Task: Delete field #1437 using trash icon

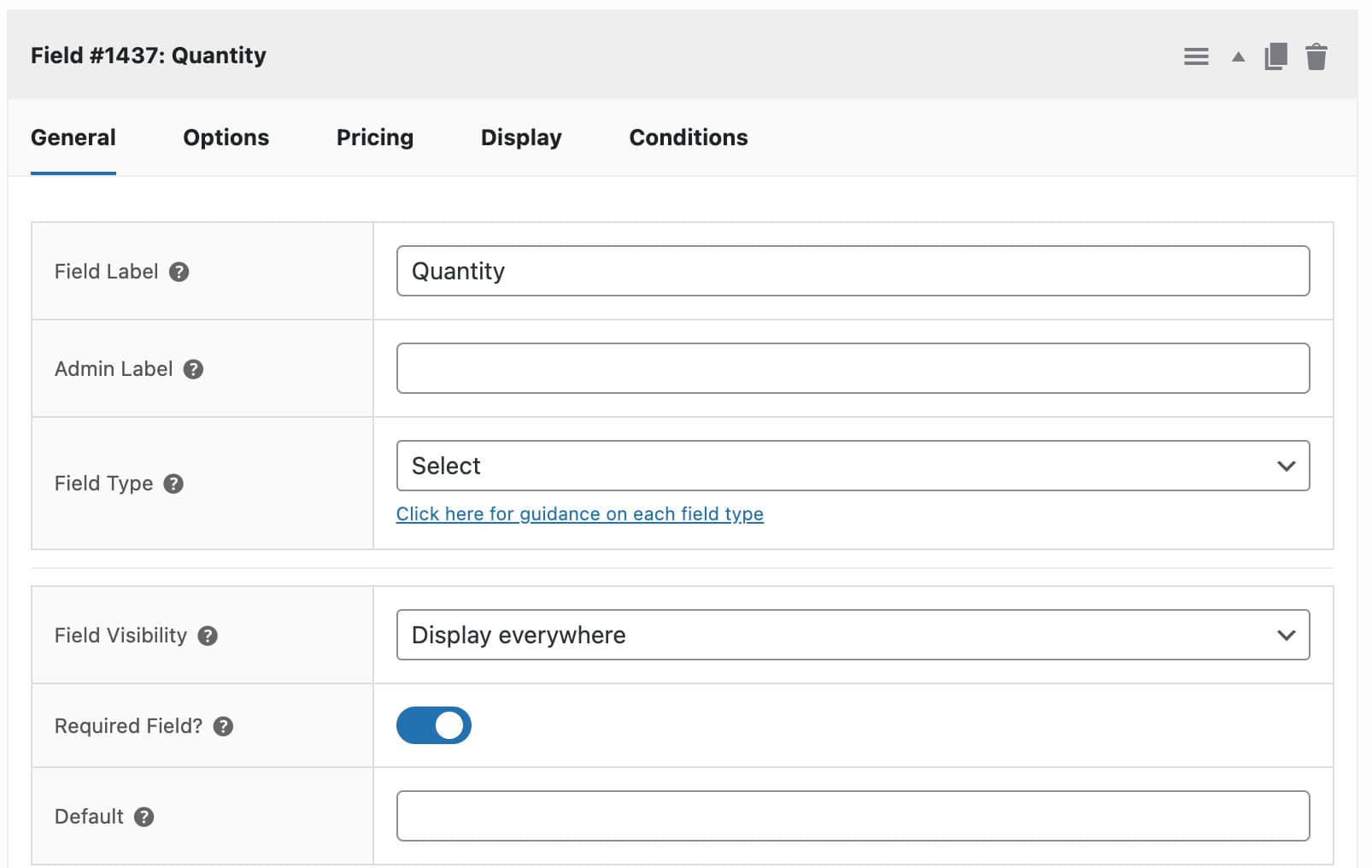Action: pos(1316,56)
